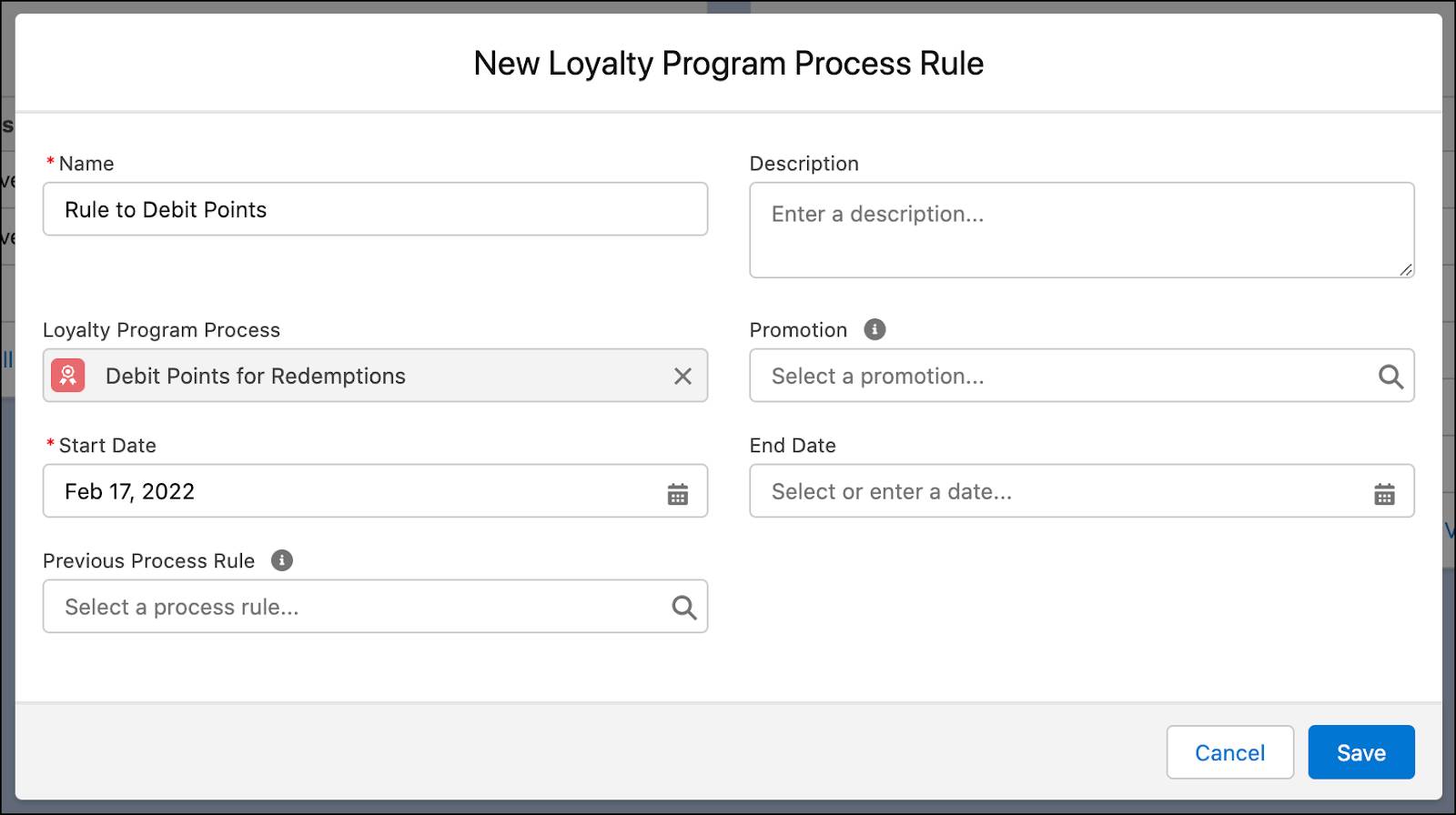The width and height of the screenshot is (1456, 815).
Task: Open the Select a process rule lookup
Action: (x=375, y=607)
